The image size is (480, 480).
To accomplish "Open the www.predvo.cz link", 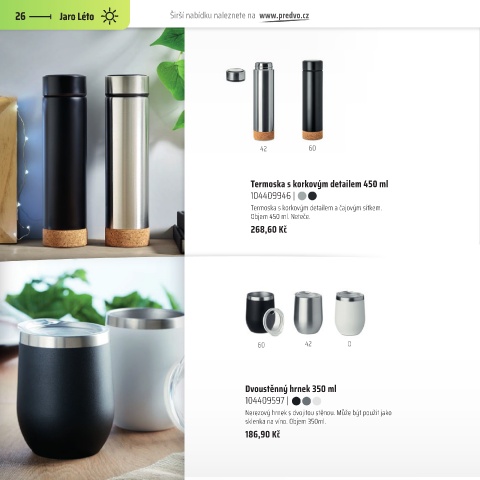I will pos(284,16).
